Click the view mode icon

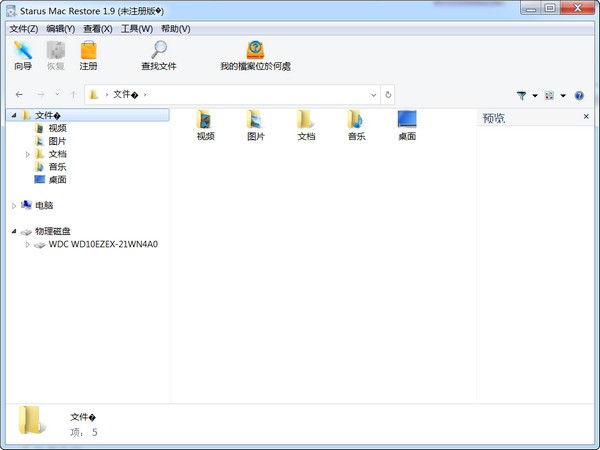549,95
